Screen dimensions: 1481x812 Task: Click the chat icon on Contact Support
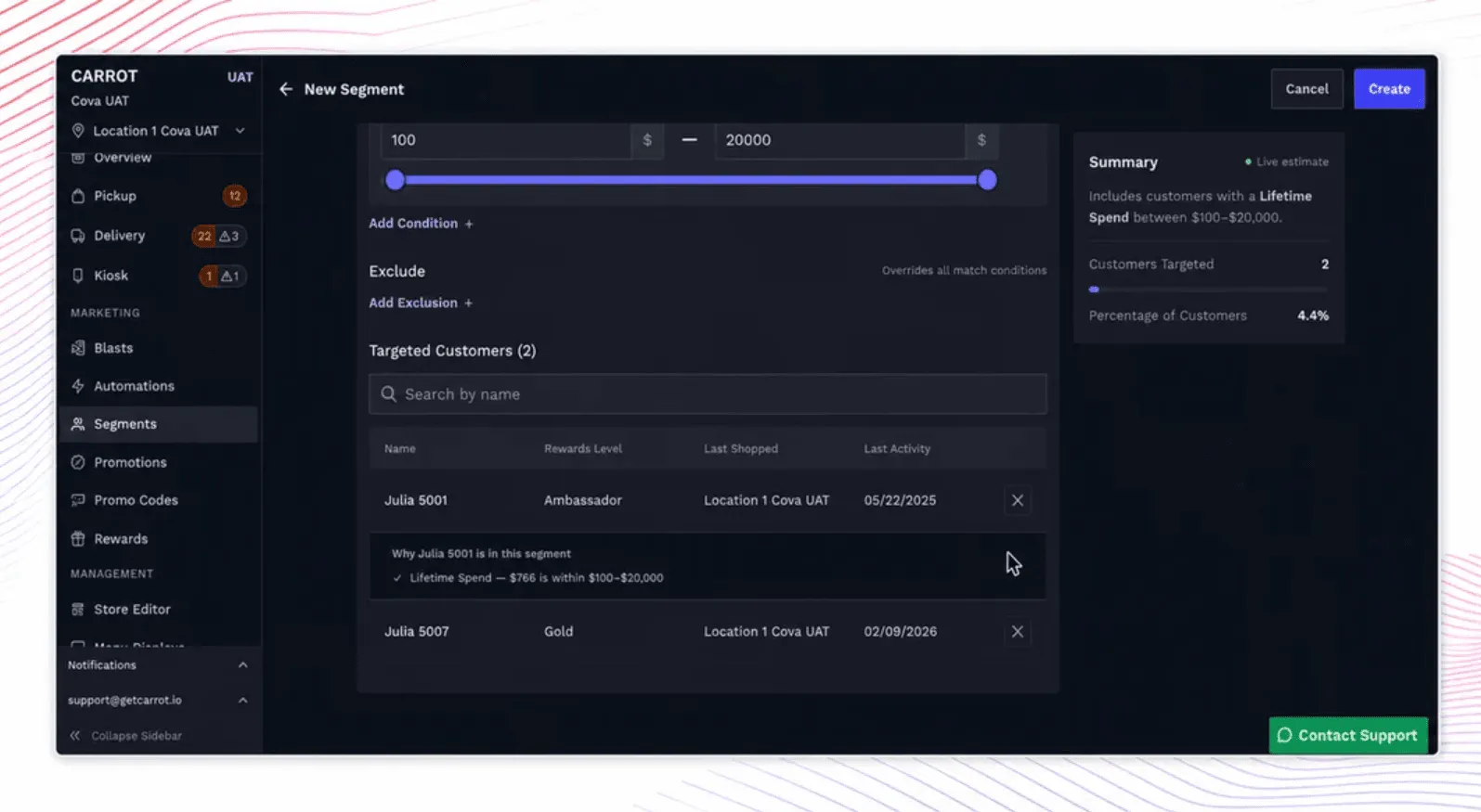(1284, 735)
